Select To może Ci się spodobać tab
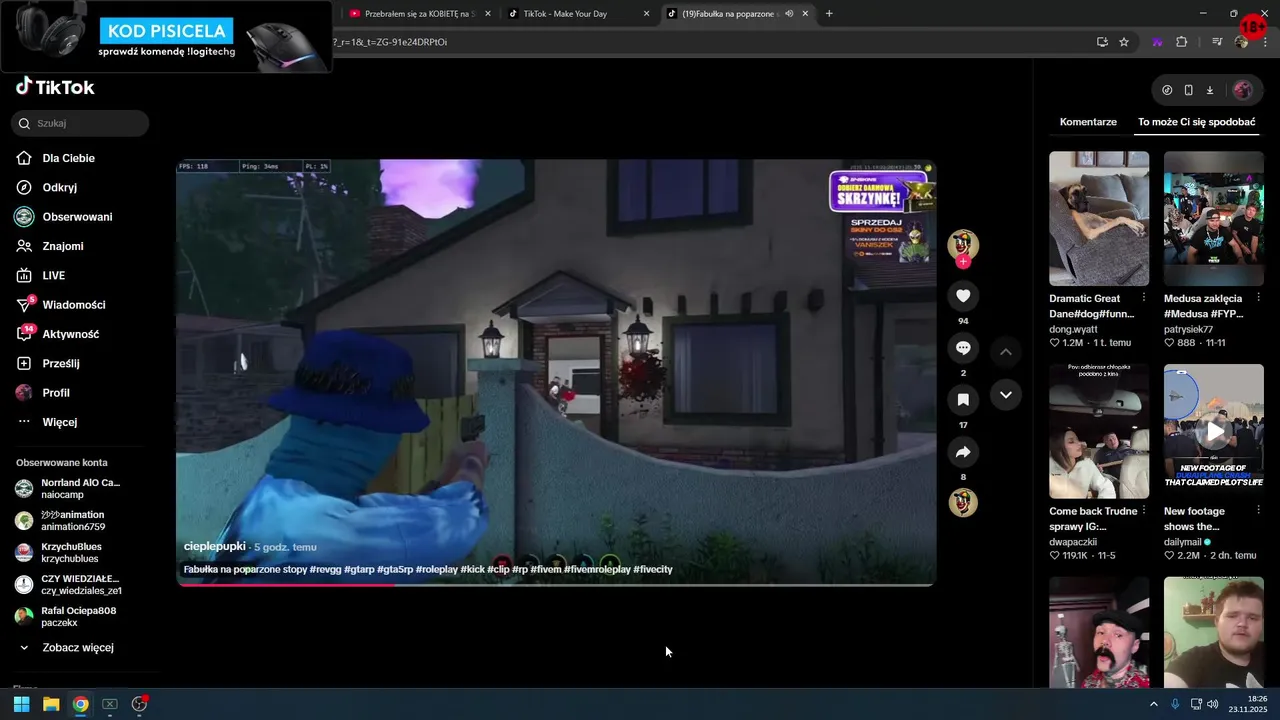 1196,122
